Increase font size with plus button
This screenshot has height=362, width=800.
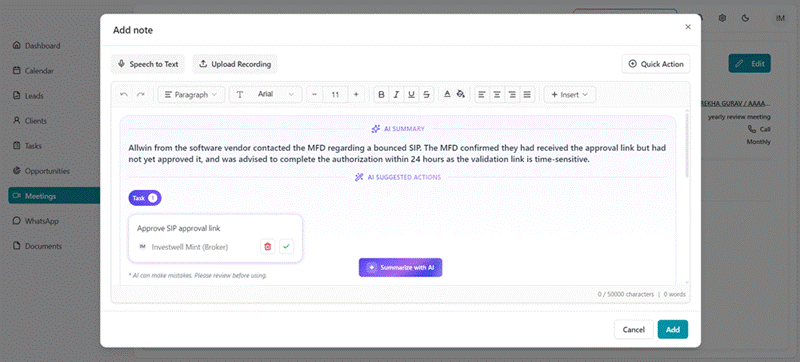[x=356, y=94]
